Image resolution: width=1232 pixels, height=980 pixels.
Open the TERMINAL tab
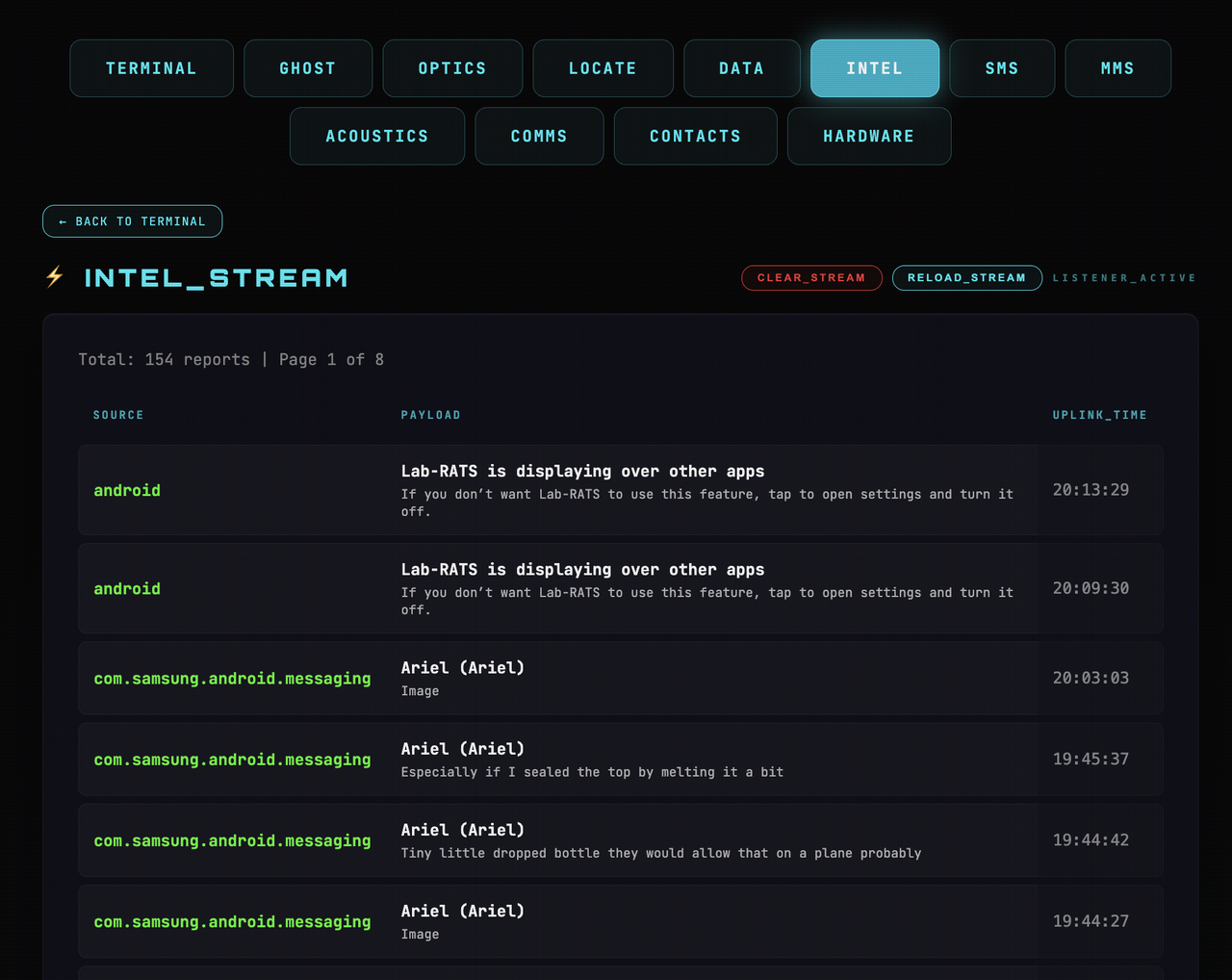click(151, 68)
